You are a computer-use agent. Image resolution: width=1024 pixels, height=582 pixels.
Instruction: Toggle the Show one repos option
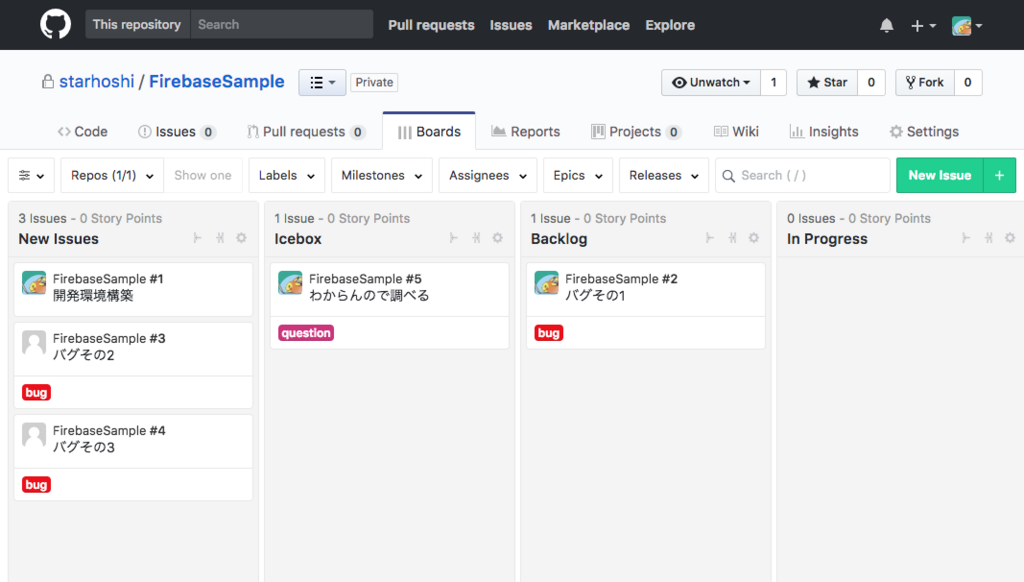202,175
